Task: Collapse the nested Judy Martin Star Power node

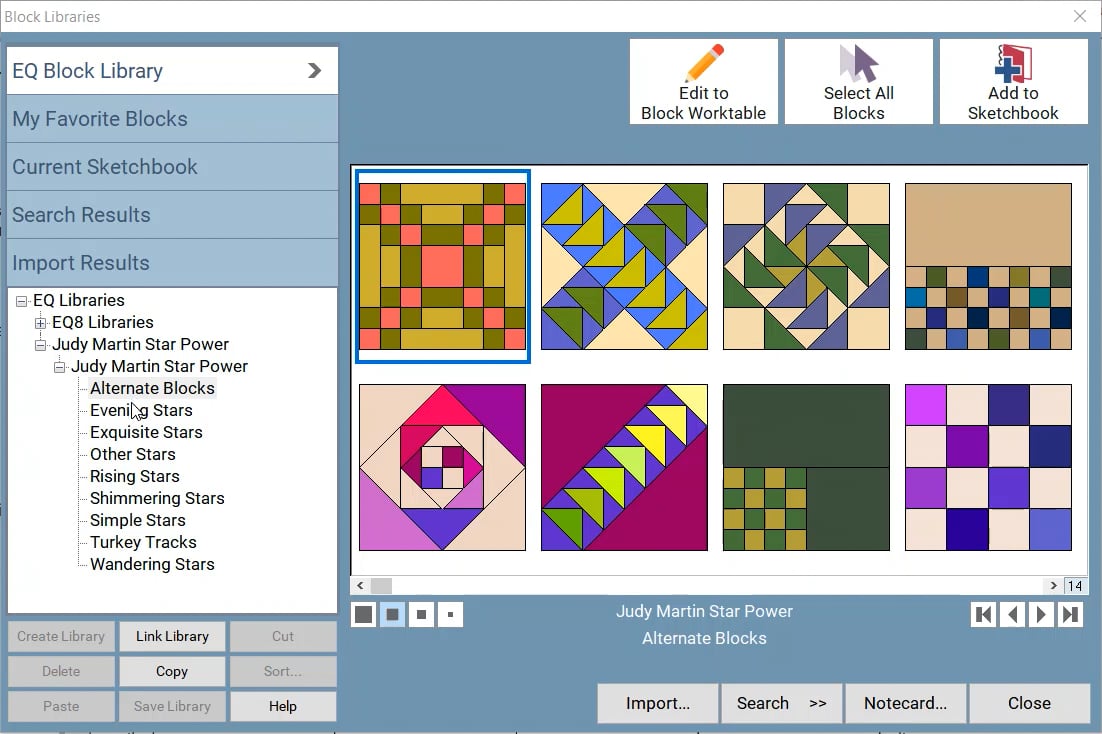Action: coord(60,366)
